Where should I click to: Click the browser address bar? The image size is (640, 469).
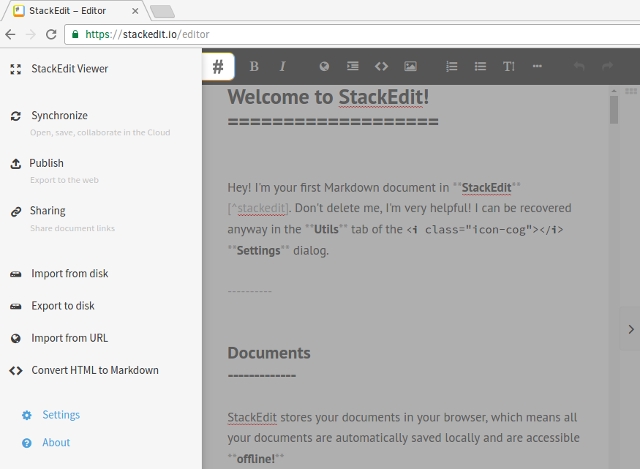pyautogui.click(x=353, y=34)
